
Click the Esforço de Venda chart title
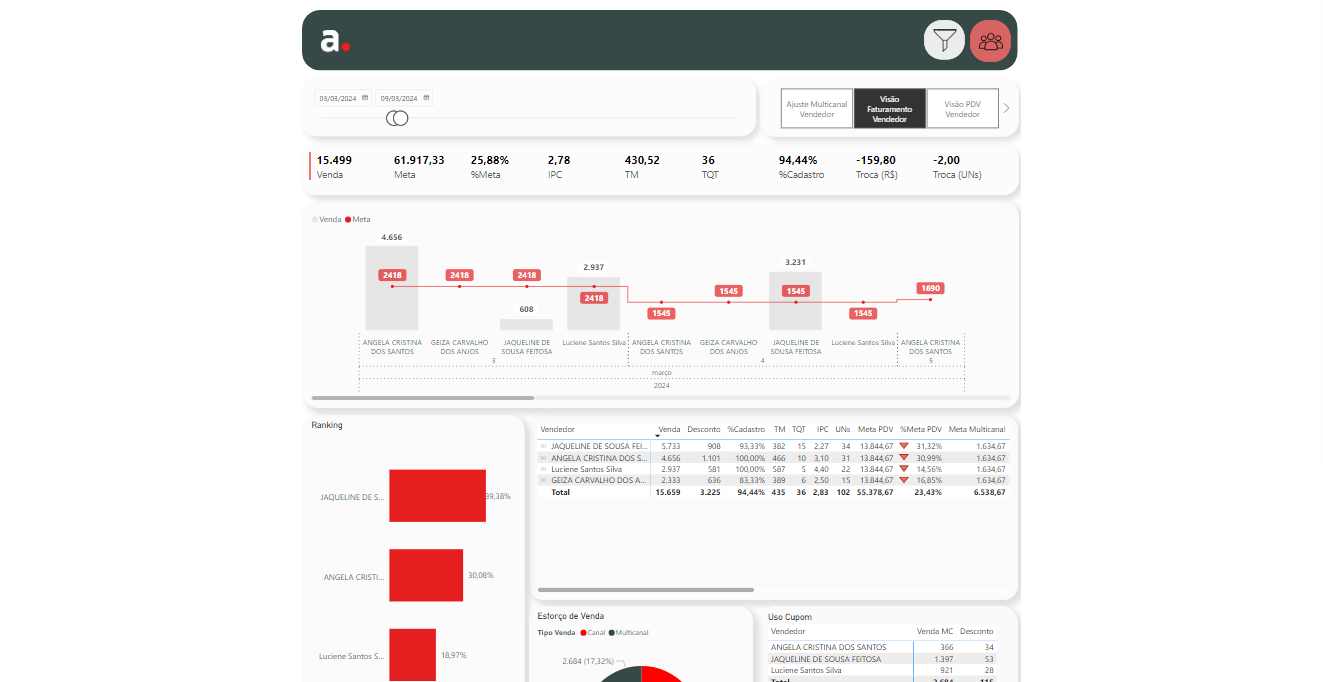click(x=571, y=616)
